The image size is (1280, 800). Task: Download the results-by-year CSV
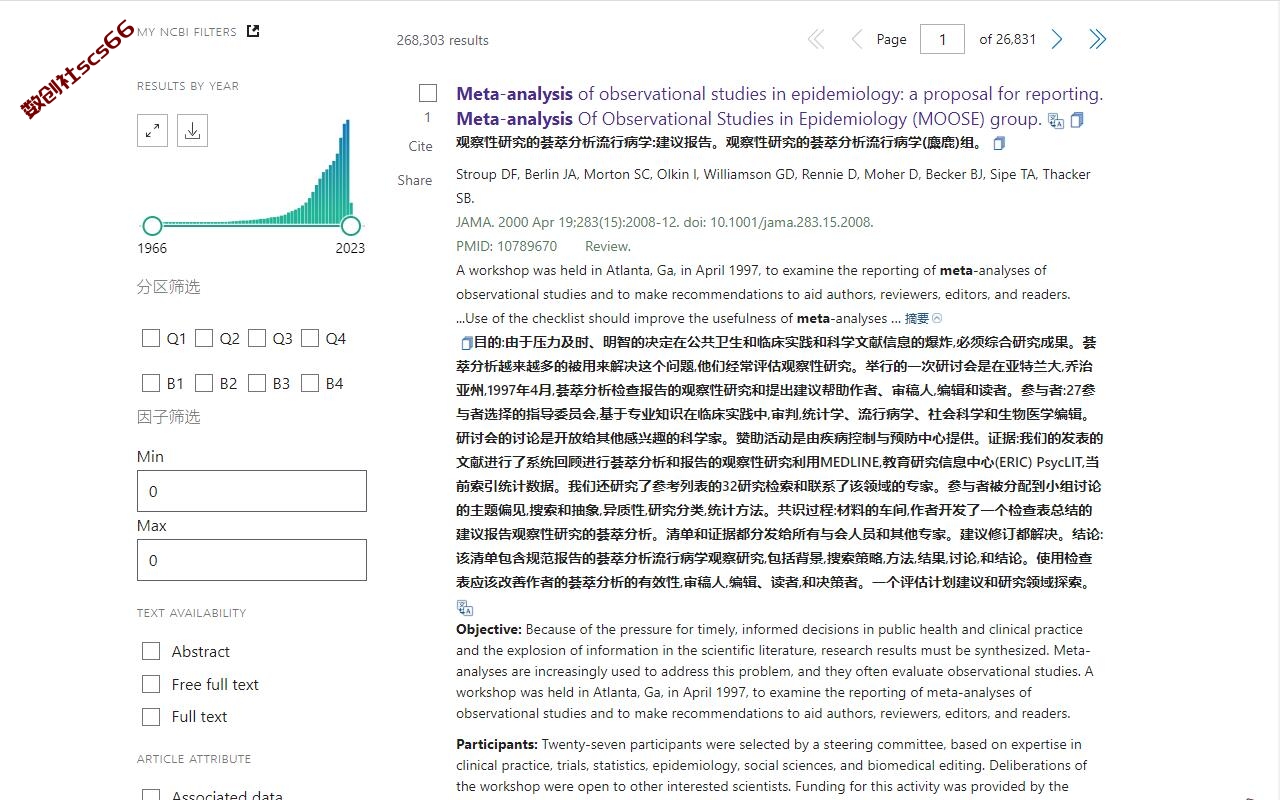(192, 130)
